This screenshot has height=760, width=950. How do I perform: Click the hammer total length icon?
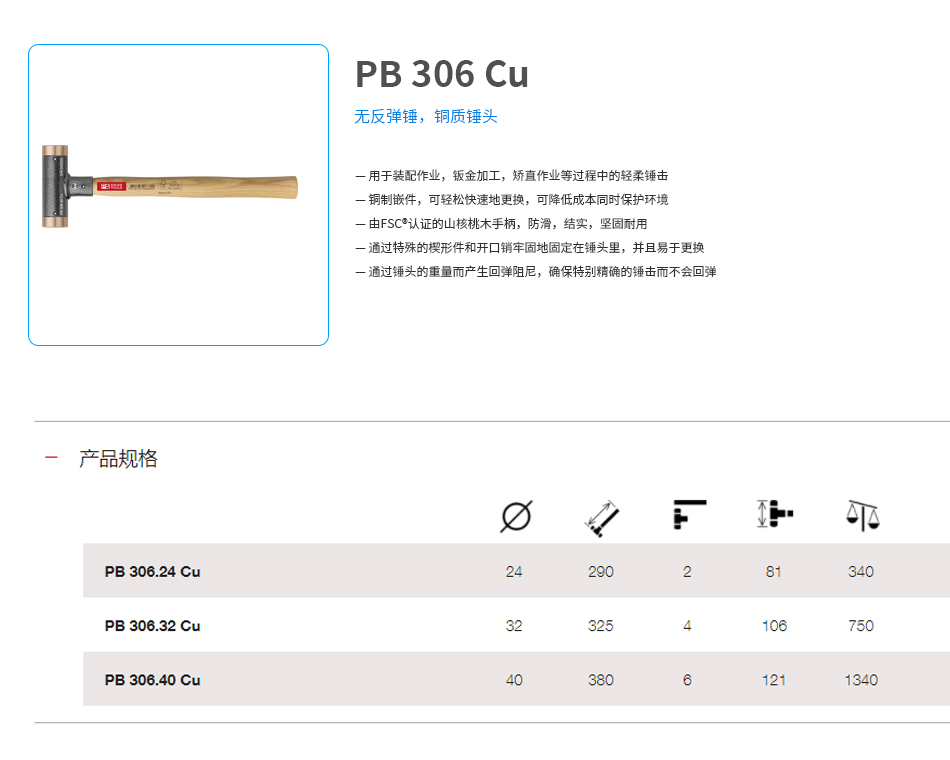tap(601, 516)
